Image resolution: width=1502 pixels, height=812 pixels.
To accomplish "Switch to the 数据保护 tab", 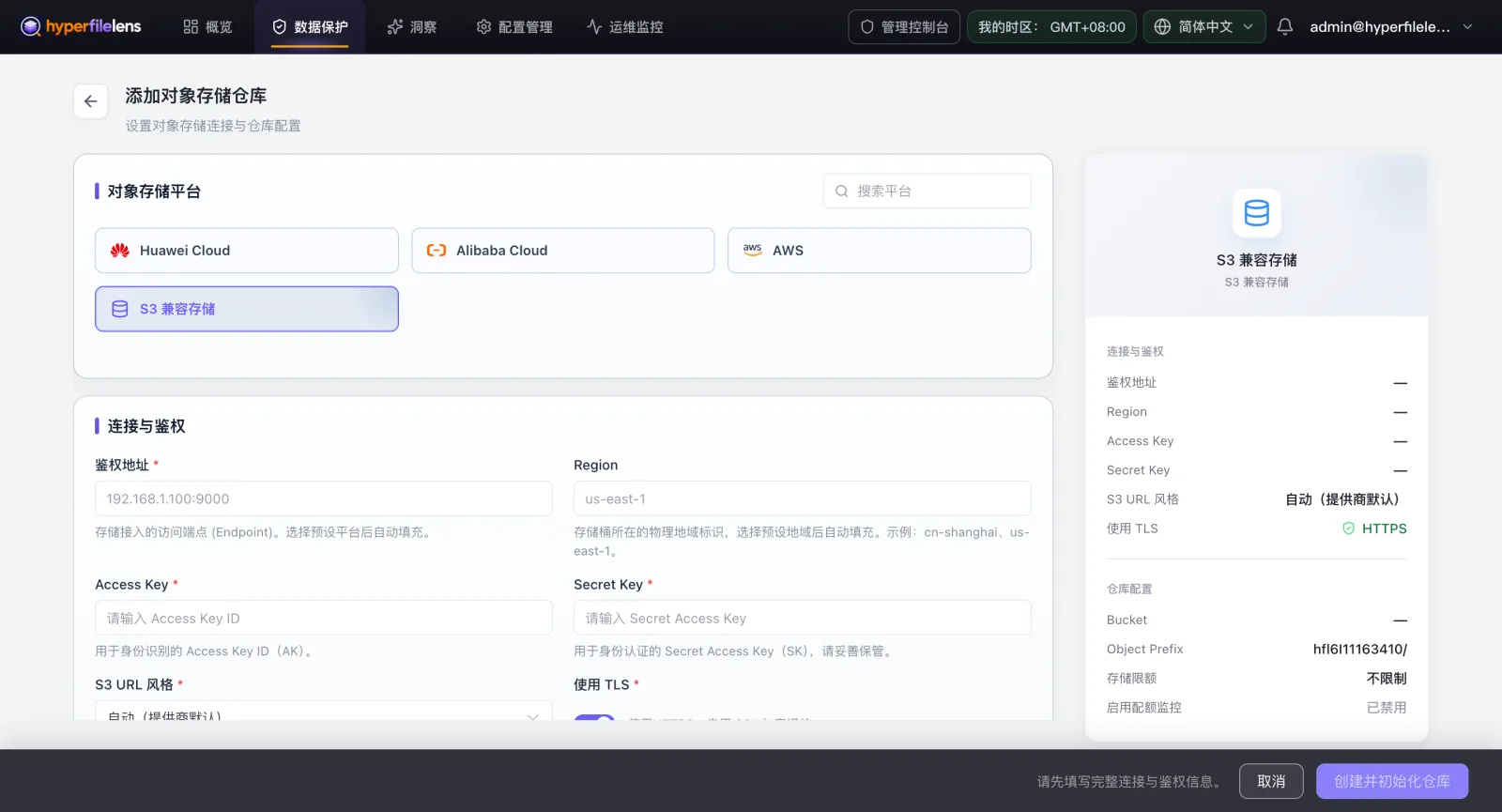I will pyautogui.click(x=310, y=27).
